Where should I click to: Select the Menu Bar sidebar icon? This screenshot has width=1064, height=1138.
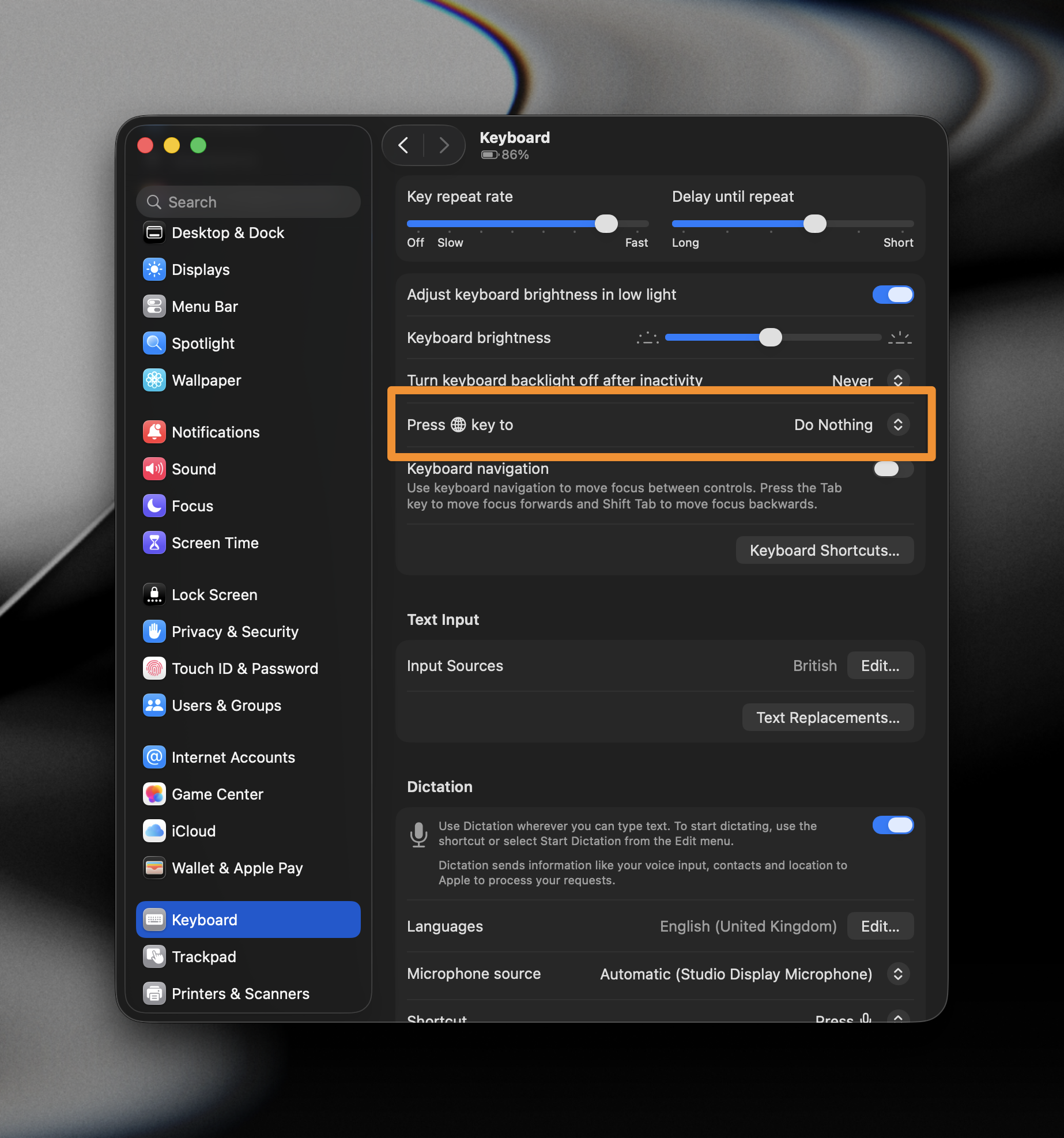tap(154, 307)
